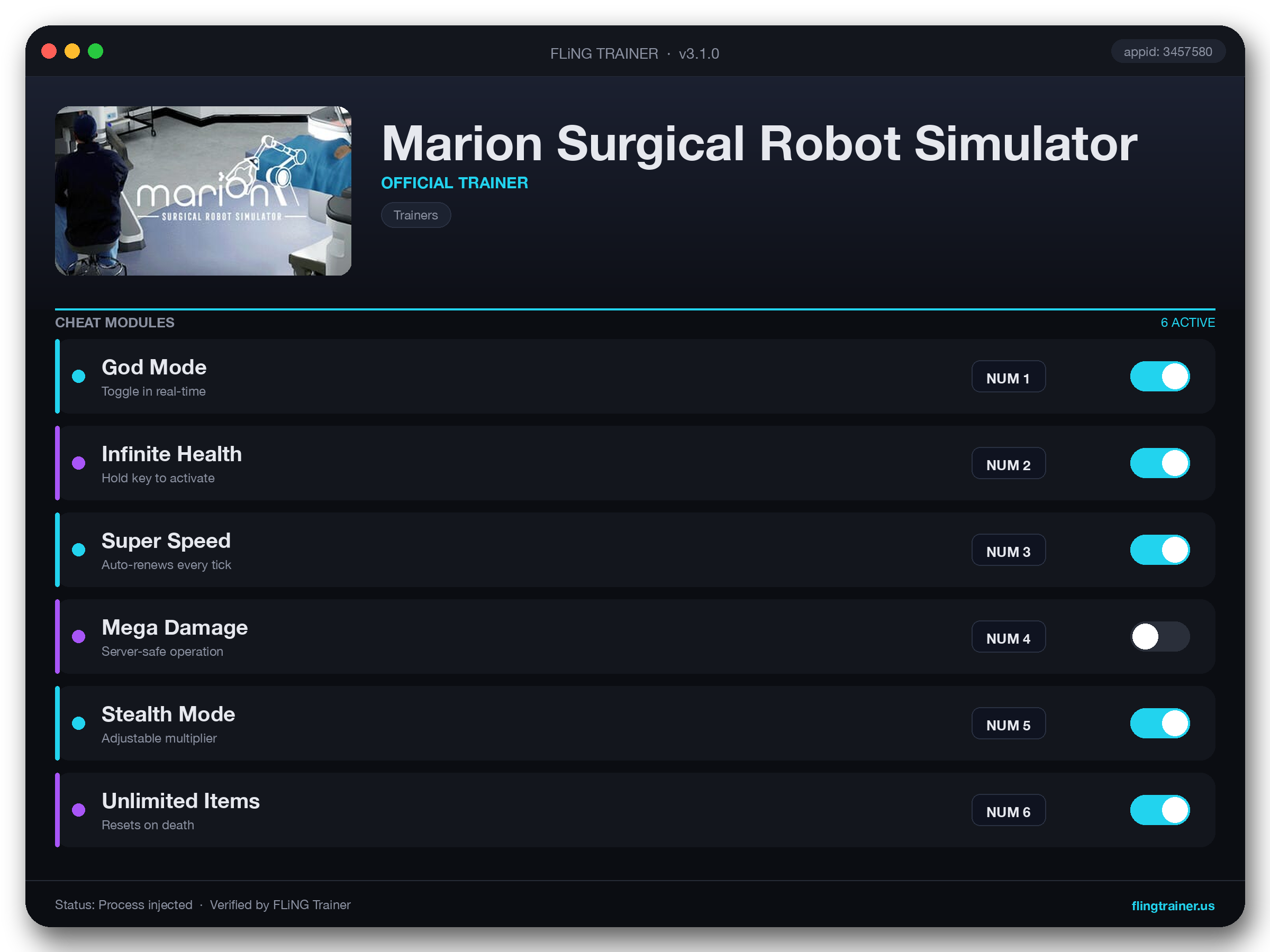Click the NUM 4 hotkey button
Viewport: 1270px width, 952px height.
tap(1008, 637)
